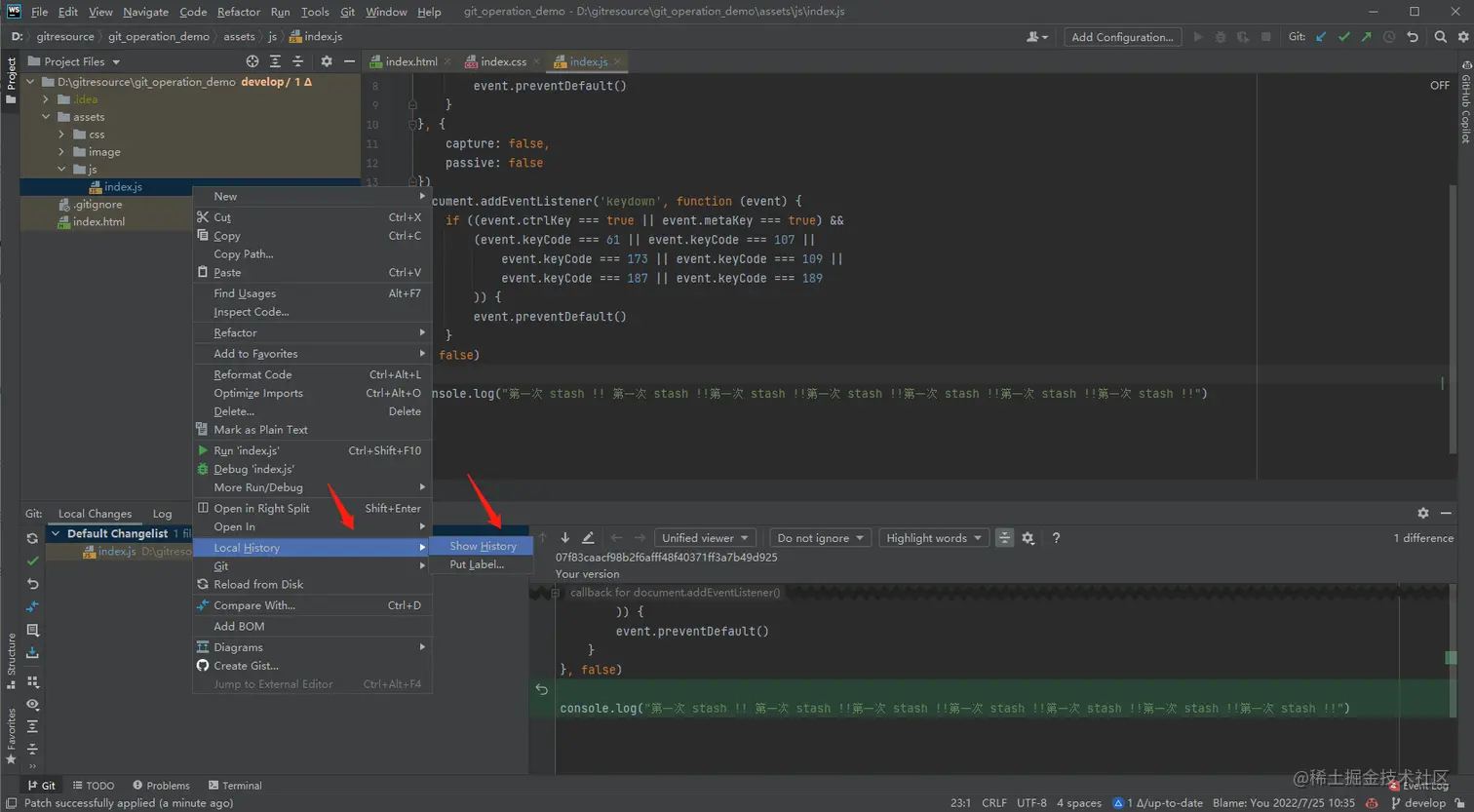Collapse the assets folder in project tree

46,117
